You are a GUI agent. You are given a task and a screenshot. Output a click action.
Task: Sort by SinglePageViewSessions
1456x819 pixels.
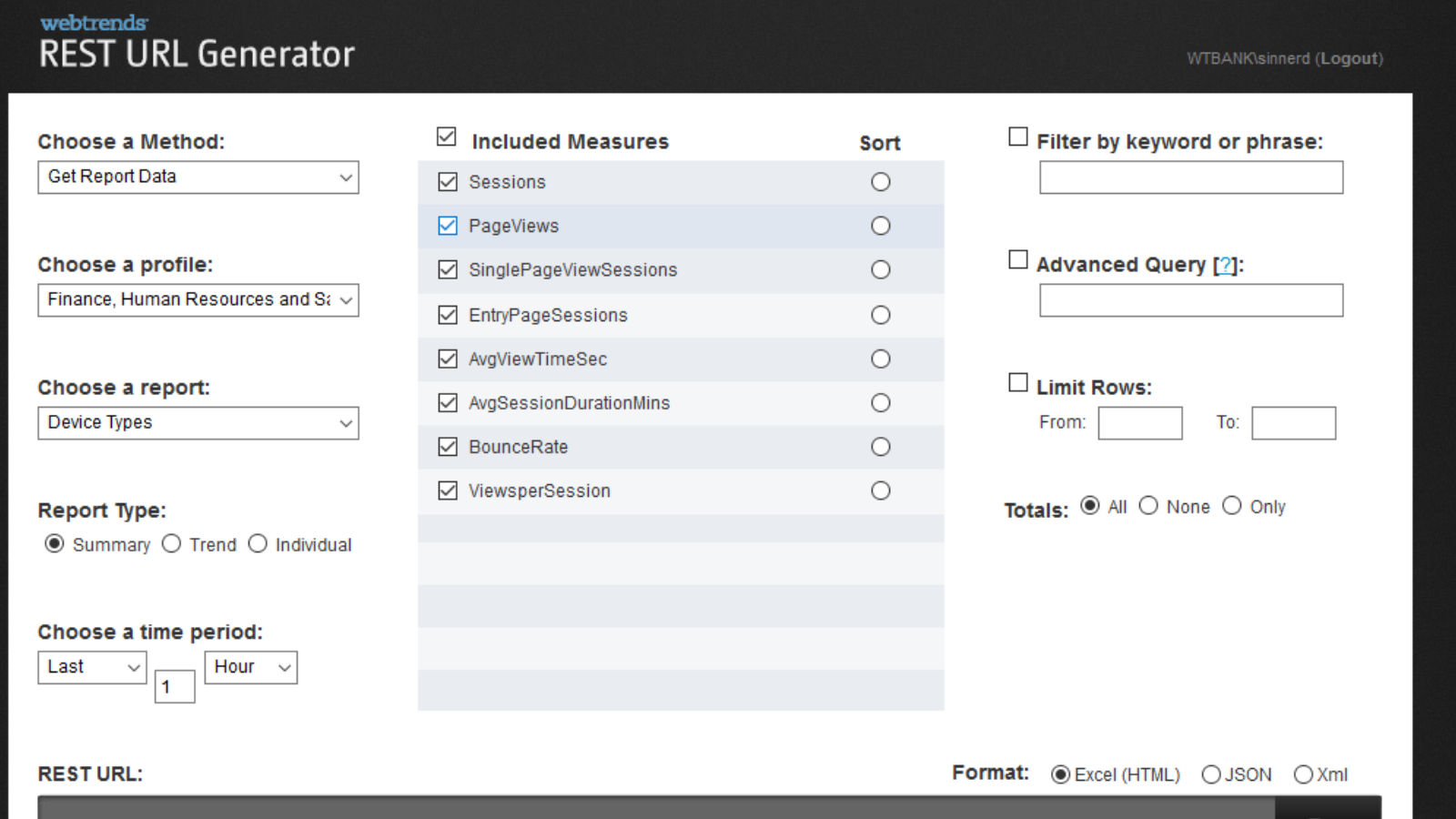click(x=881, y=269)
